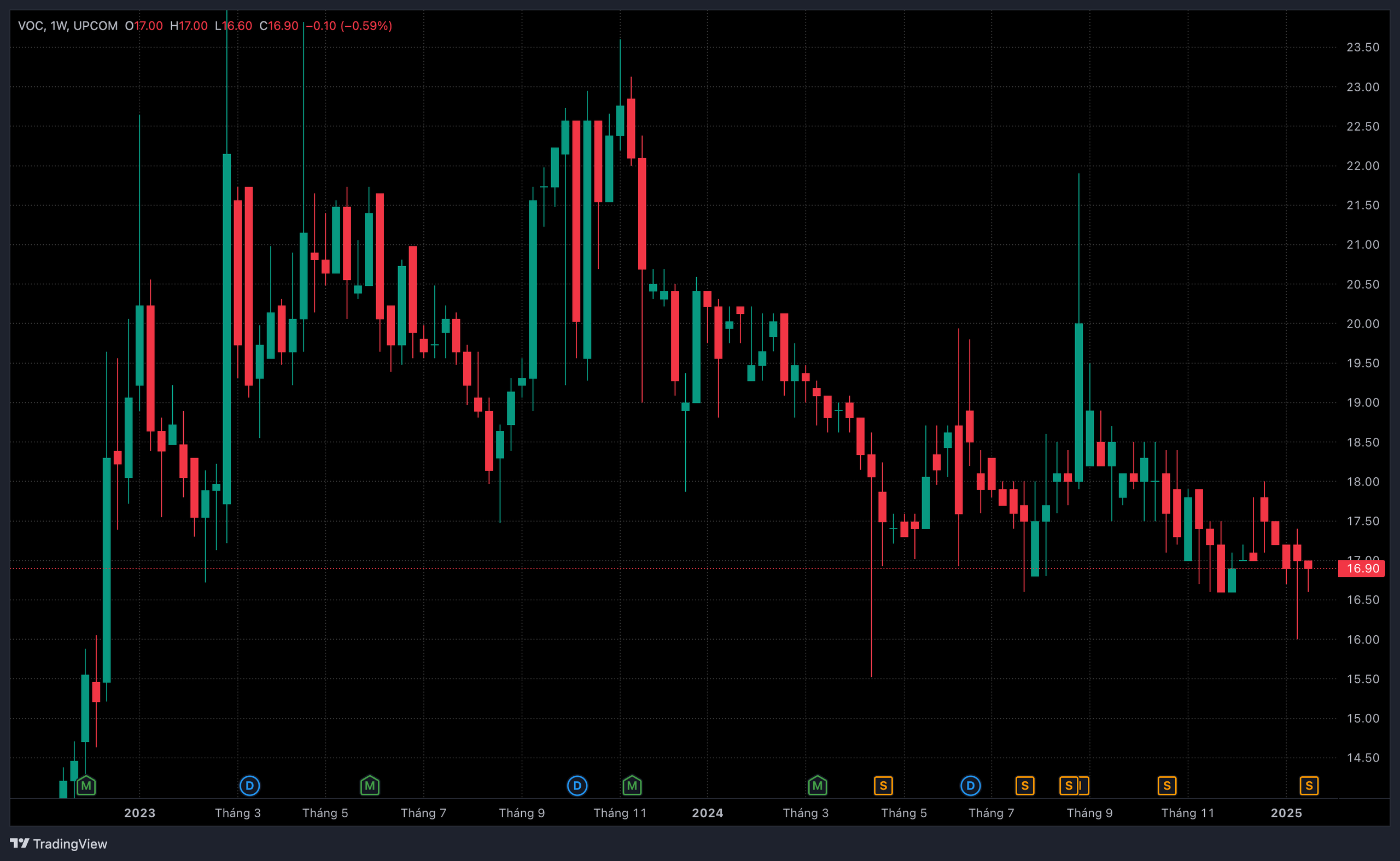1400x861 pixels.
Task: Click the 22.00 price axis label
Action: (1363, 166)
